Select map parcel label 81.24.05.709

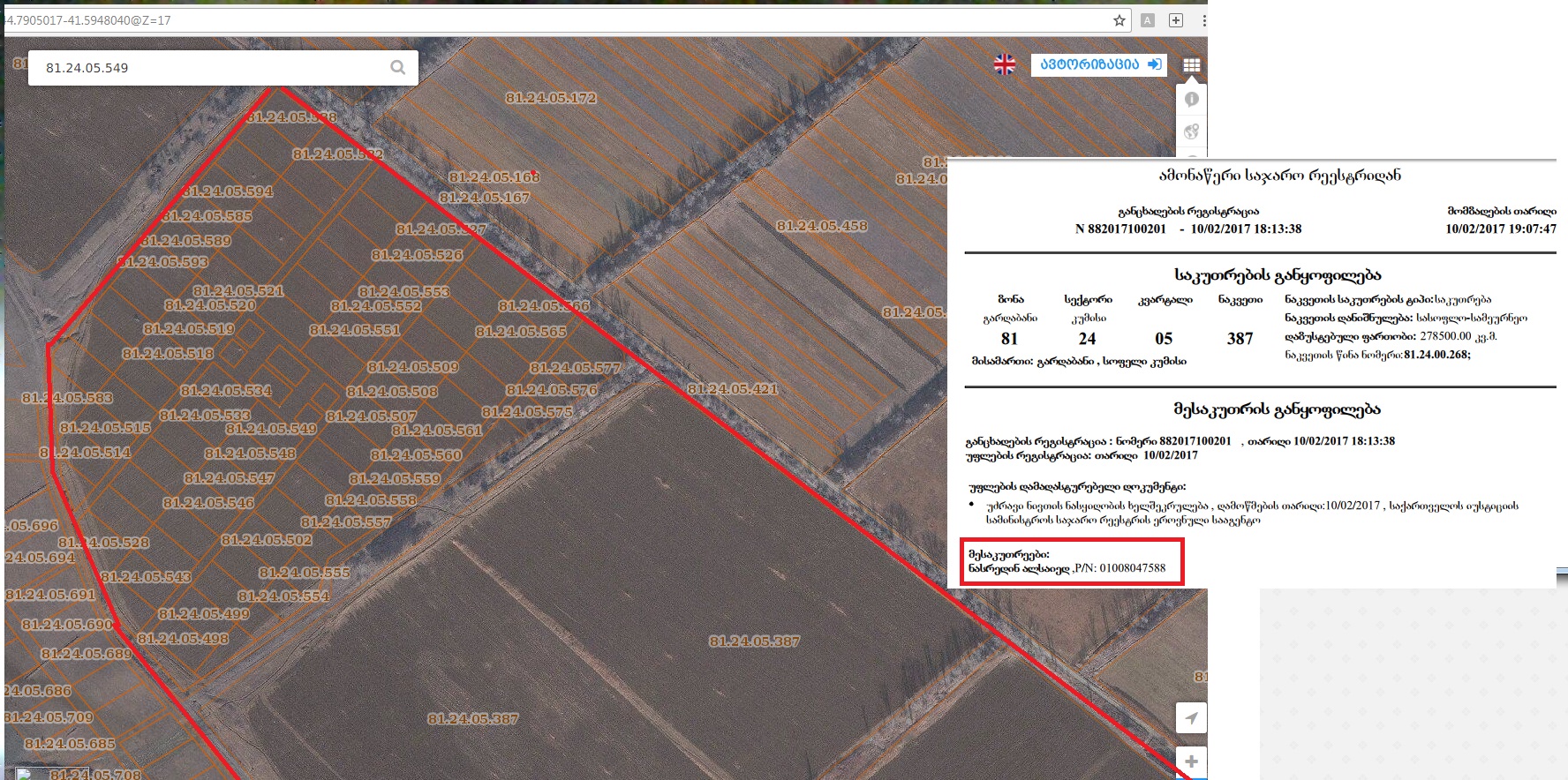pos(49,717)
